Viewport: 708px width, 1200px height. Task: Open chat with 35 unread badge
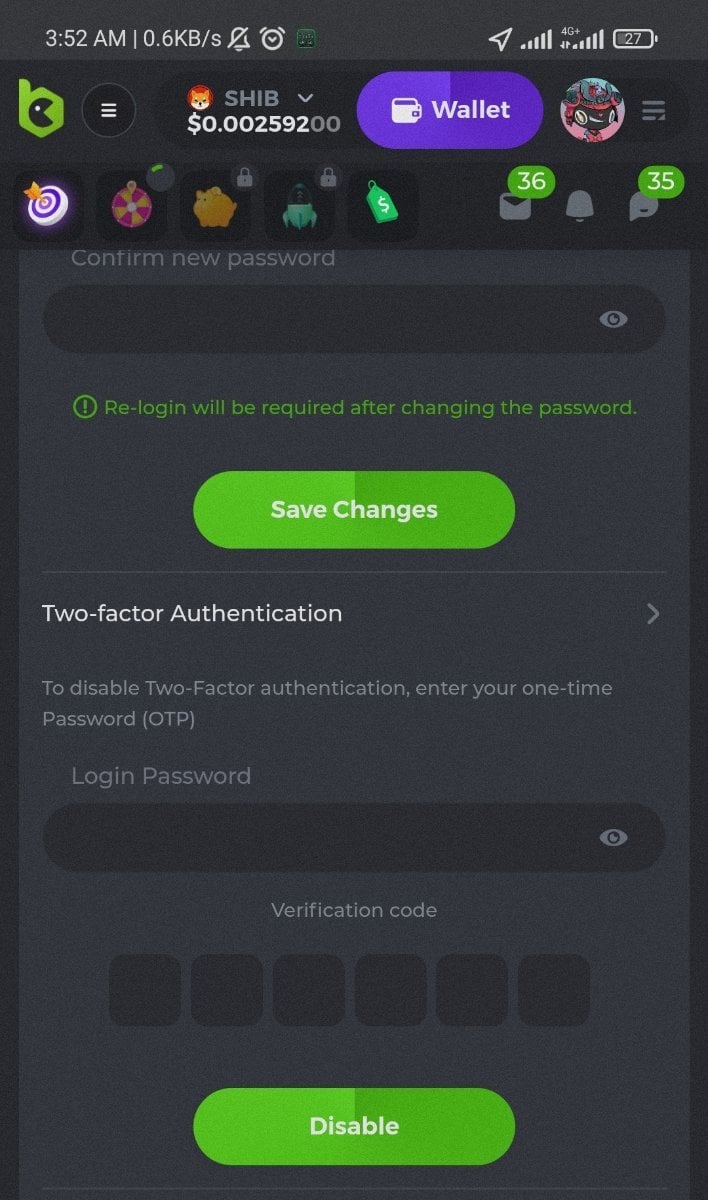pyautogui.click(x=644, y=205)
